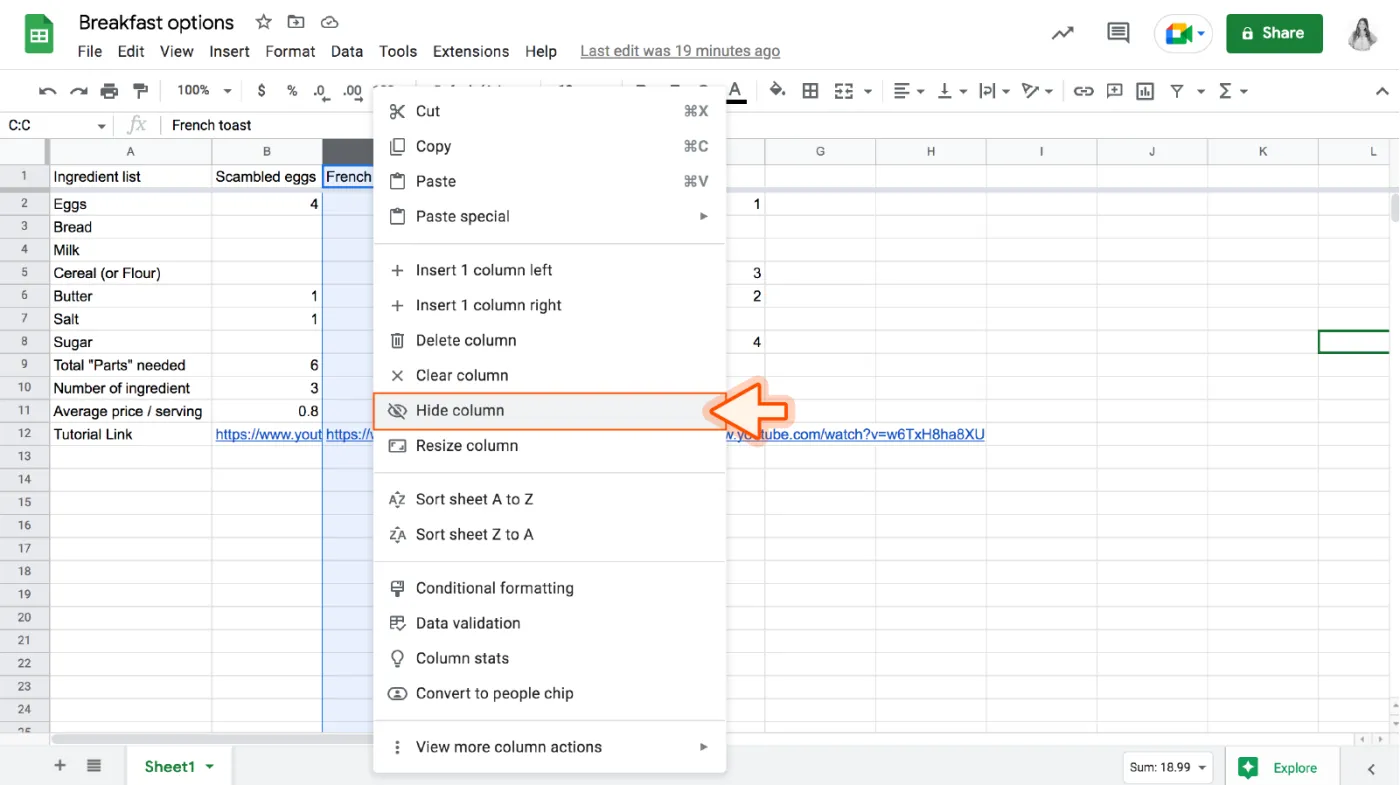This screenshot has height=785, width=1400.
Task: Open the Last edit was 19 minutes ago link
Action: (x=680, y=51)
